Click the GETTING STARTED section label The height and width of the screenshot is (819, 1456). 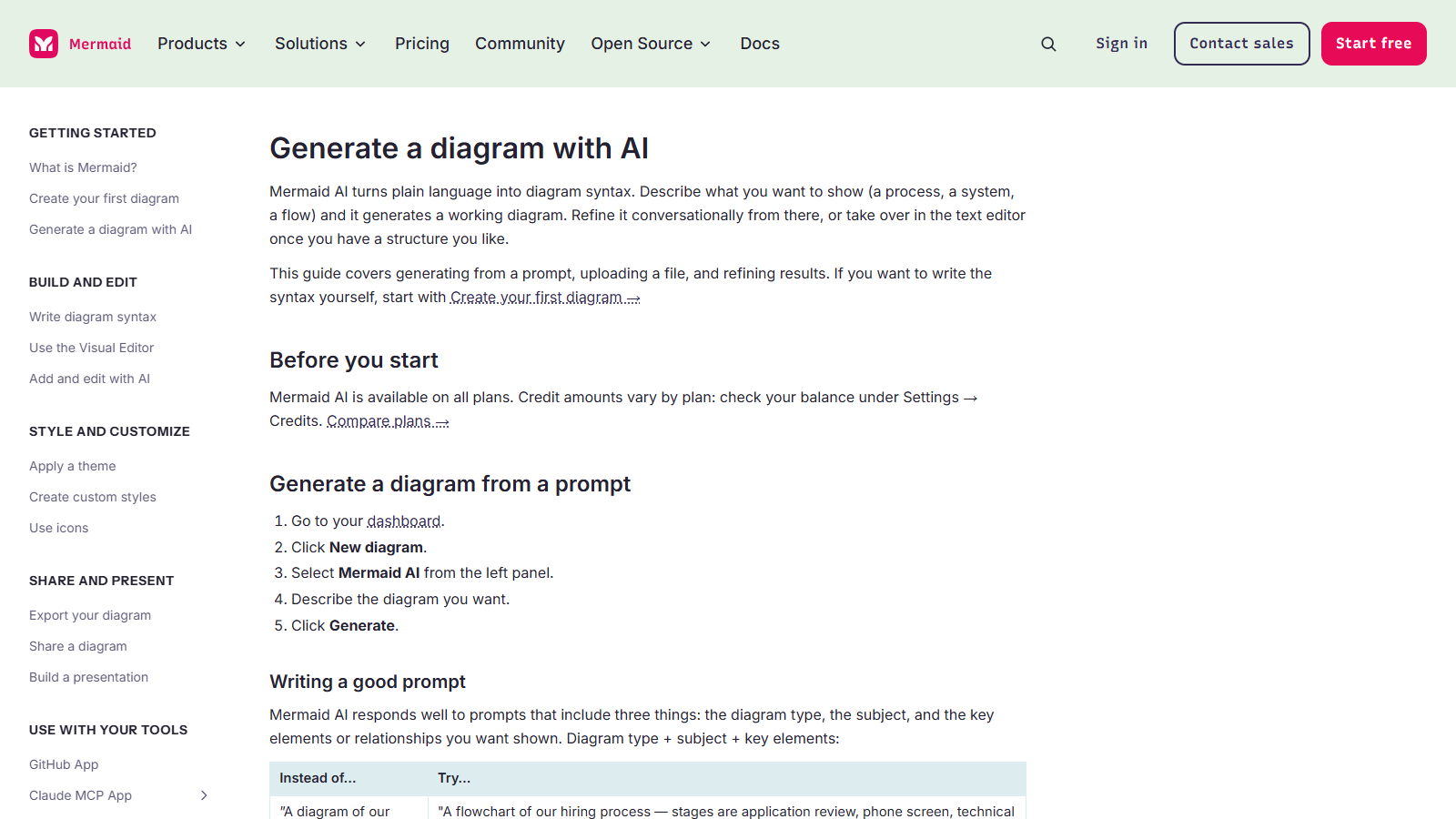93,133
